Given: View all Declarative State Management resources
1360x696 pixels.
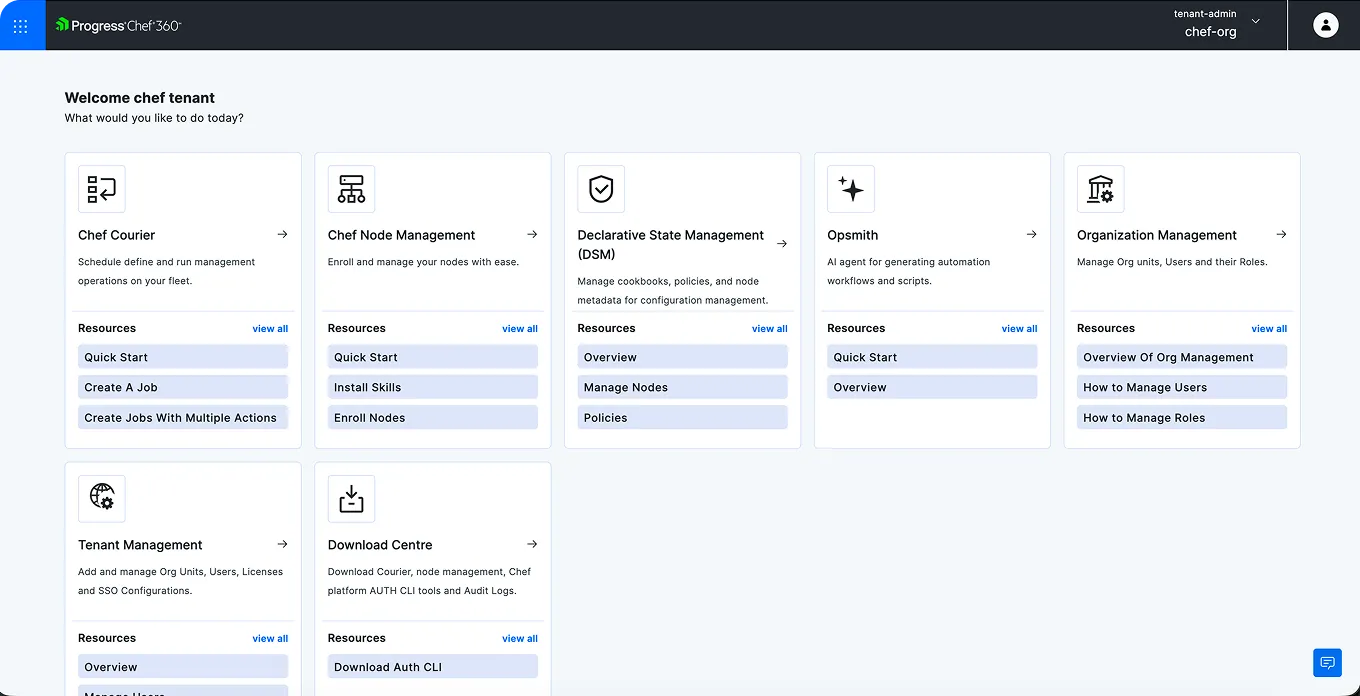Looking at the screenshot, I should tap(770, 328).
